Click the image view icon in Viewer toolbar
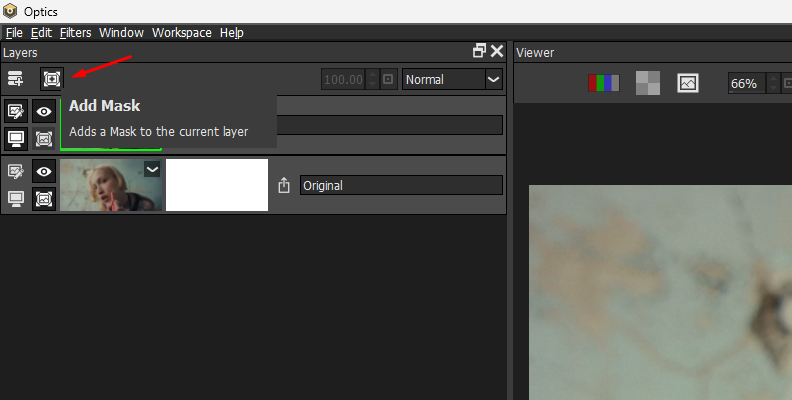Viewport: 792px width, 400px height. click(688, 83)
